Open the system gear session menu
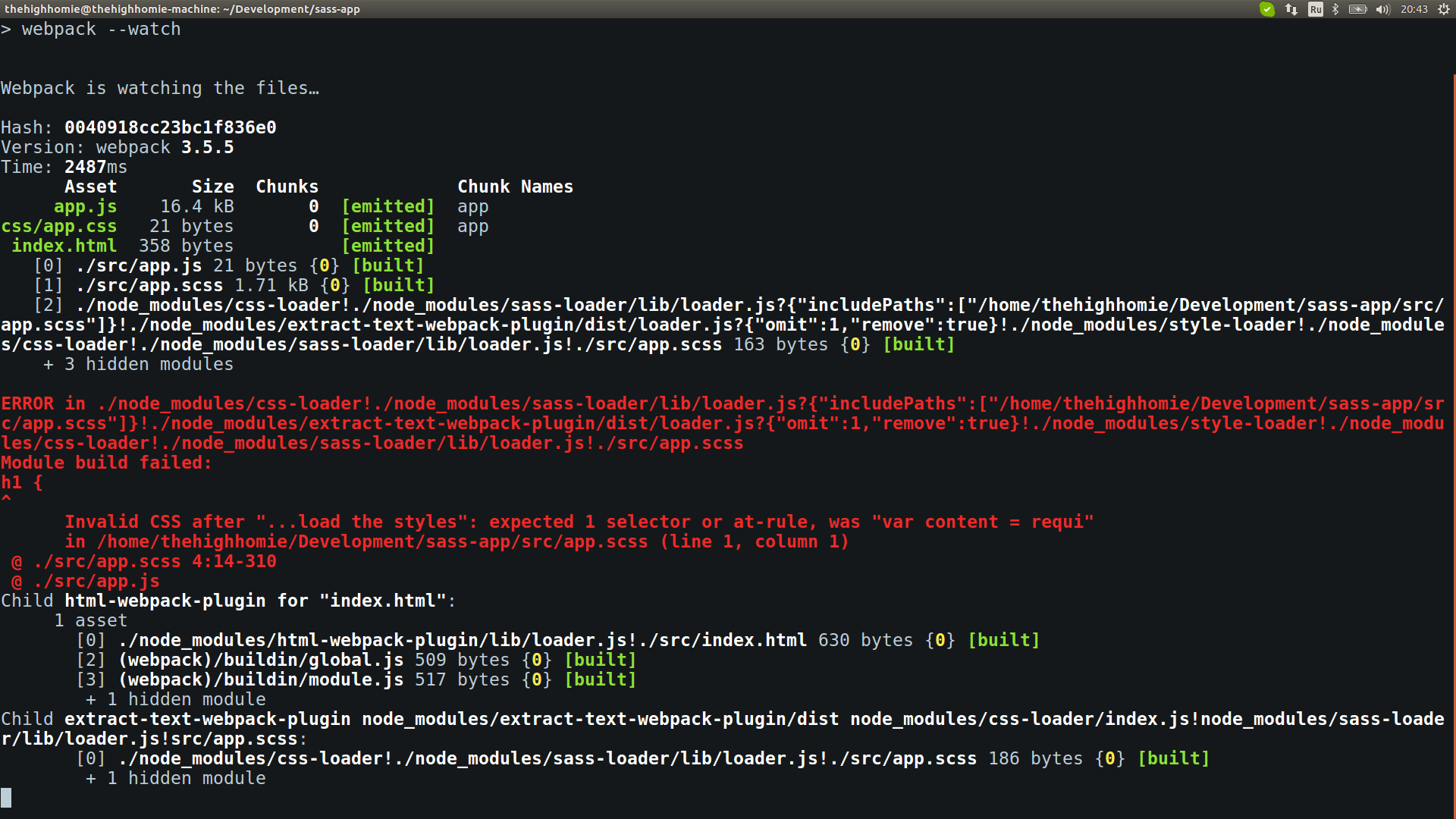Image resolution: width=1456 pixels, height=819 pixels. point(1444,9)
